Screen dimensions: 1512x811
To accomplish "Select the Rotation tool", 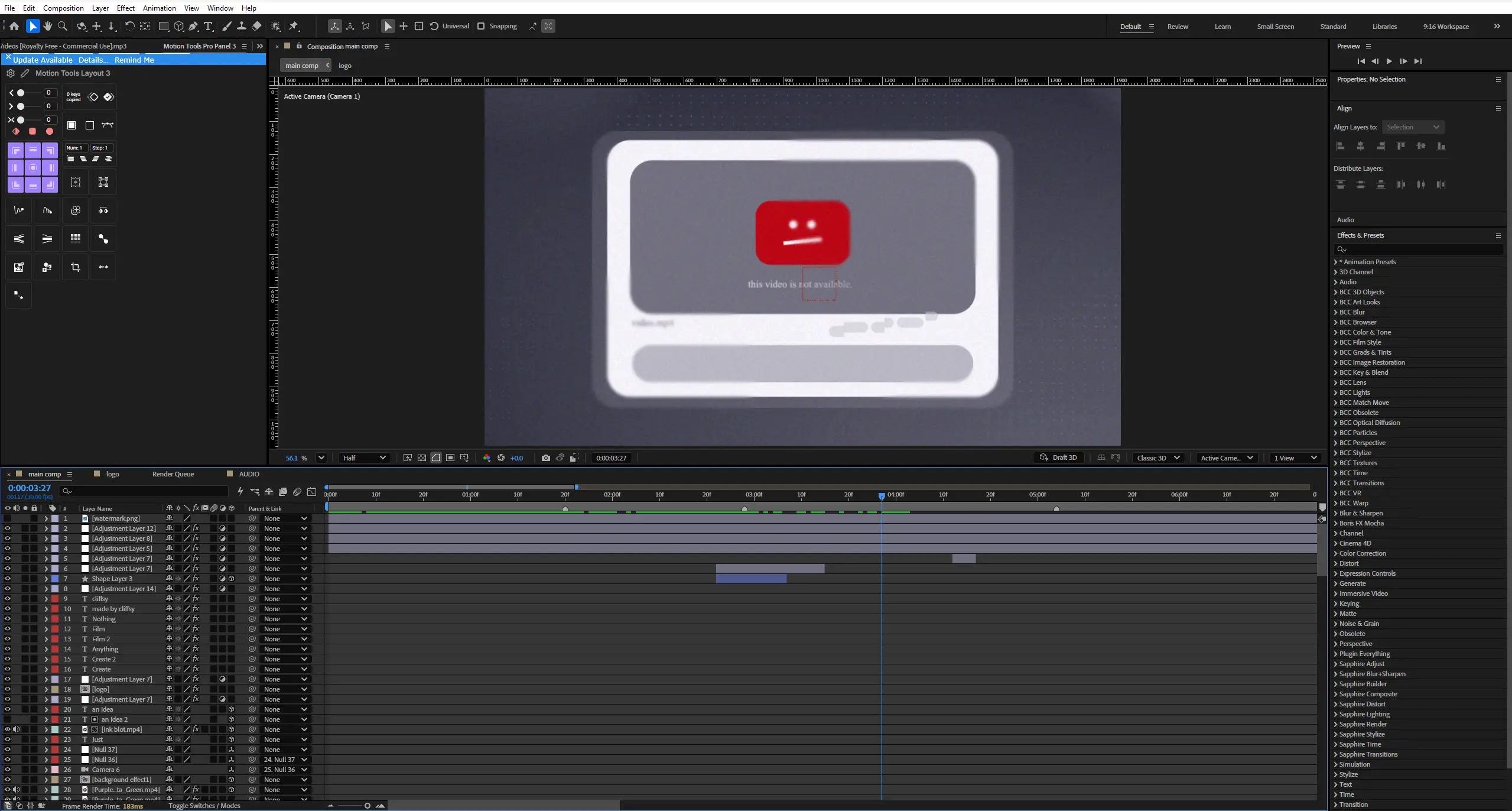I will click(129, 26).
